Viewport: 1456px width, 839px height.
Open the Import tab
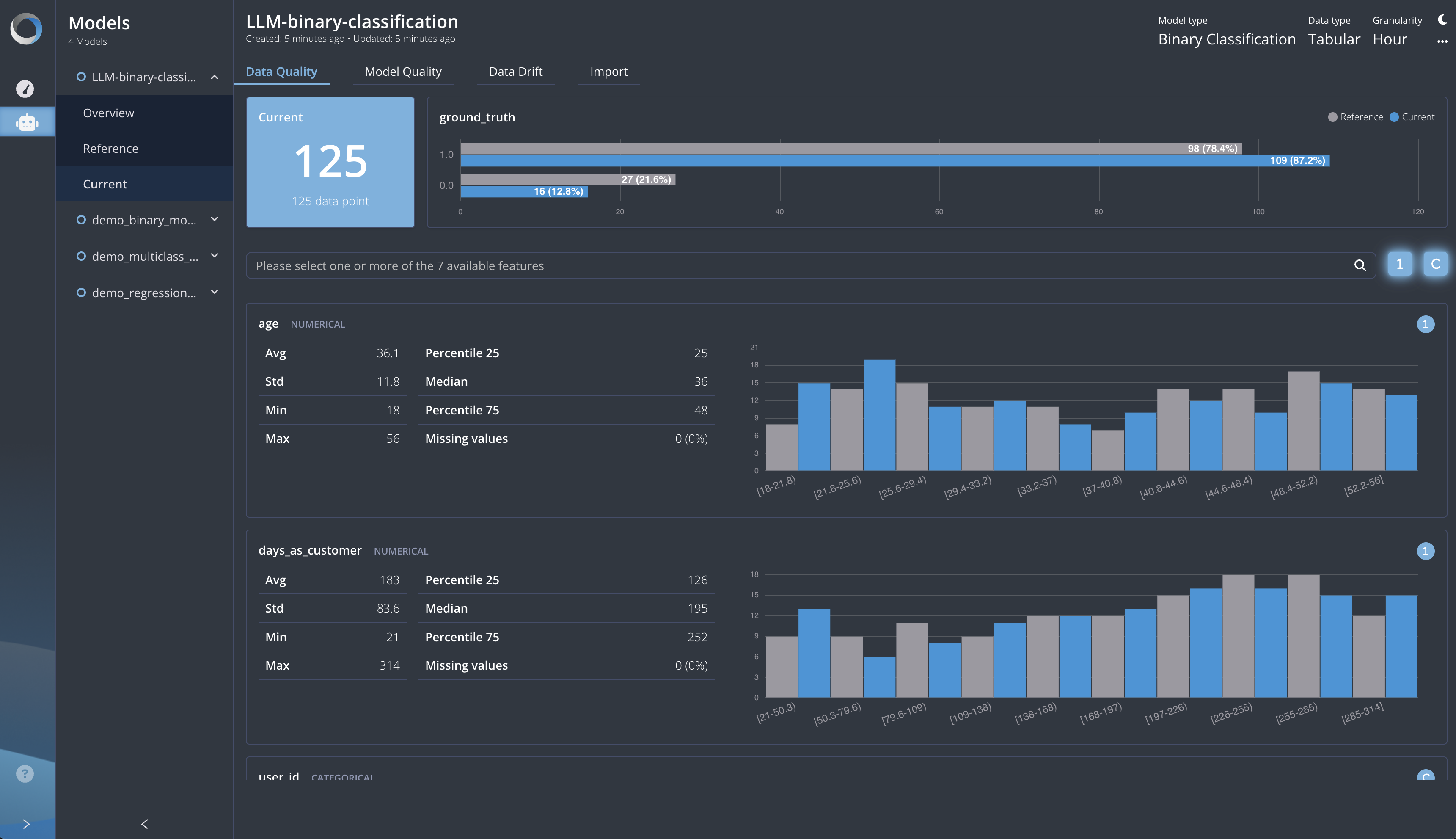[x=609, y=72]
